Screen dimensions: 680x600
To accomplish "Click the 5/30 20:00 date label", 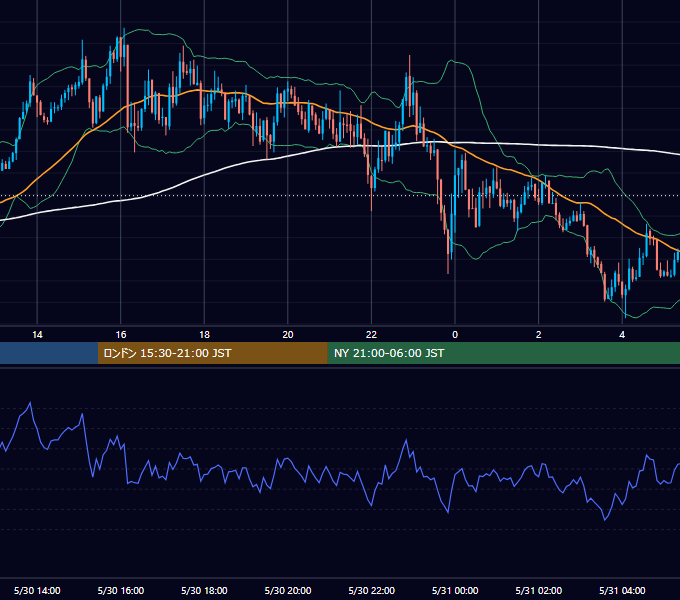I will coord(288,590).
